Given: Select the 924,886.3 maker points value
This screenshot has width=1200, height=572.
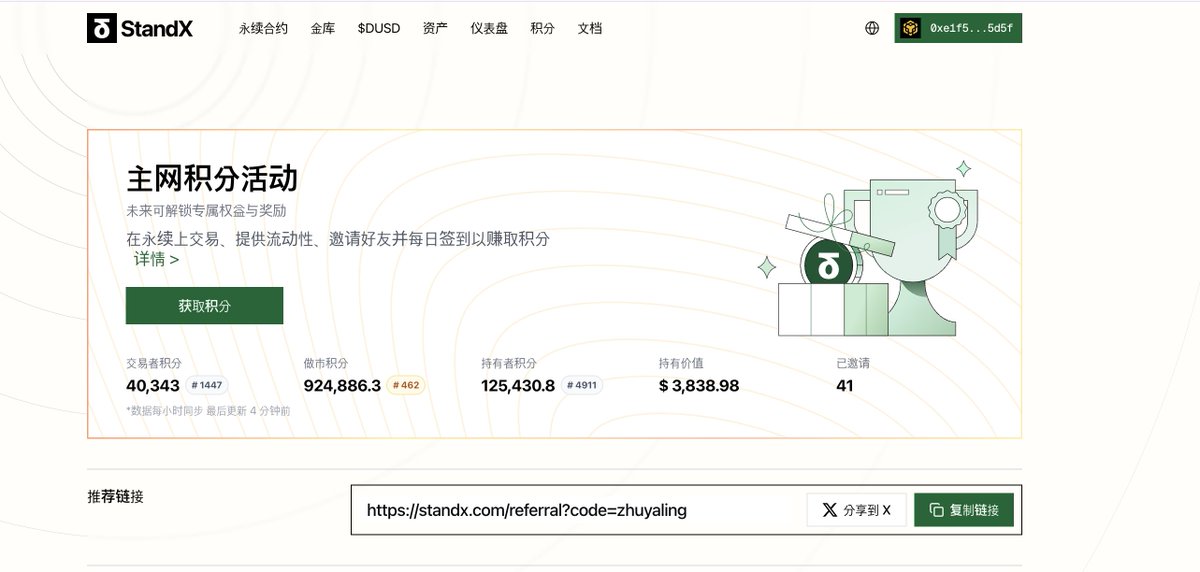Looking at the screenshot, I should 342,385.
